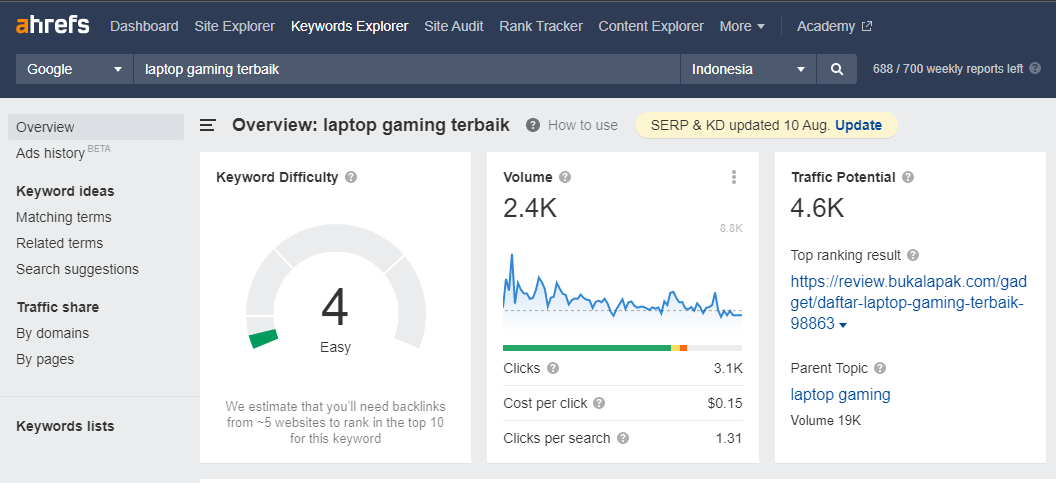Click the Traffic Potential help icon
This screenshot has height=483, width=1056.
pyautogui.click(x=908, y=177)
